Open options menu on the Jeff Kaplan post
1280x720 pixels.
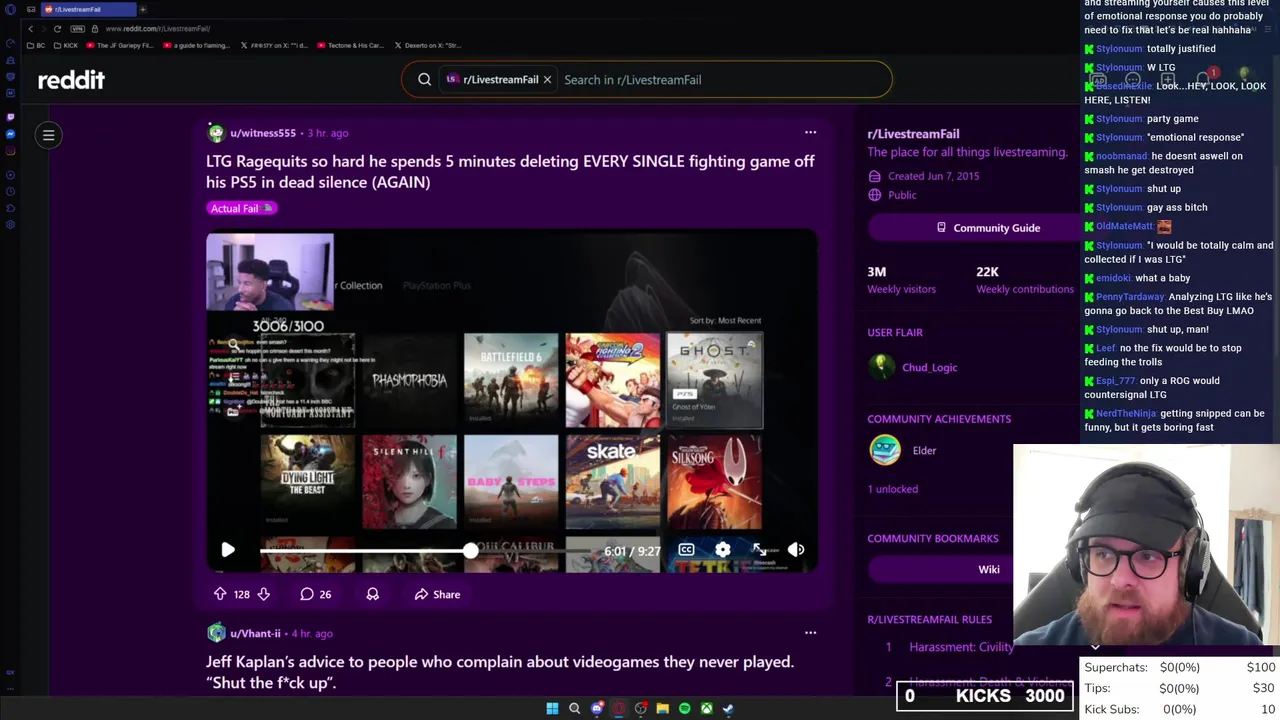(810, 632)
